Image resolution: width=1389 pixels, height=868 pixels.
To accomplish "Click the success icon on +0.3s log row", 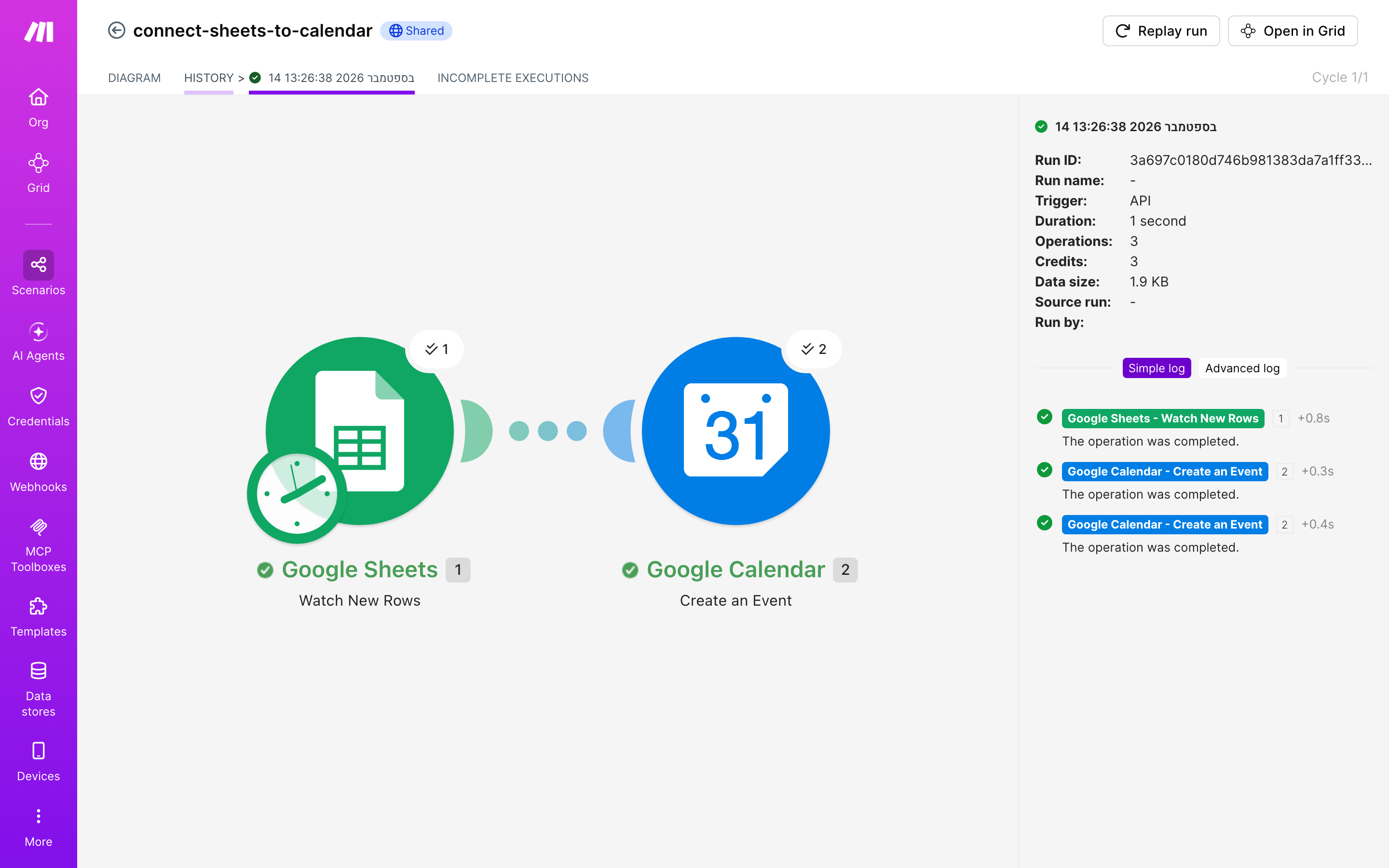I will coord(1045,470).
